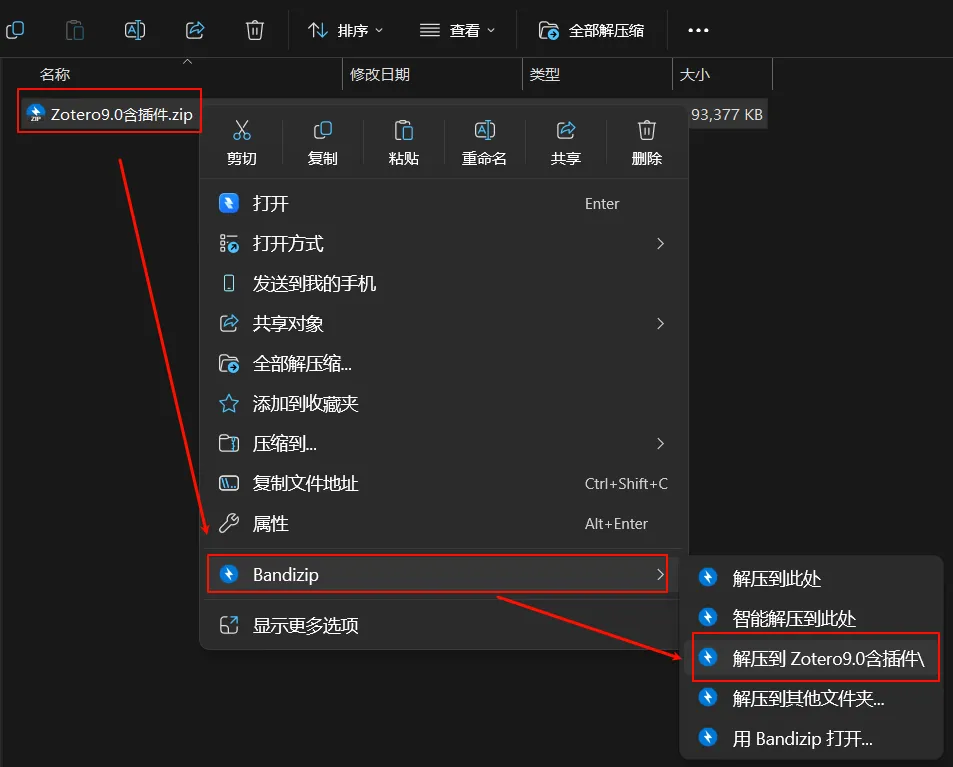Click Copy (复制) in the context menu
Screen dimensions: 953x767
[323, 143]
